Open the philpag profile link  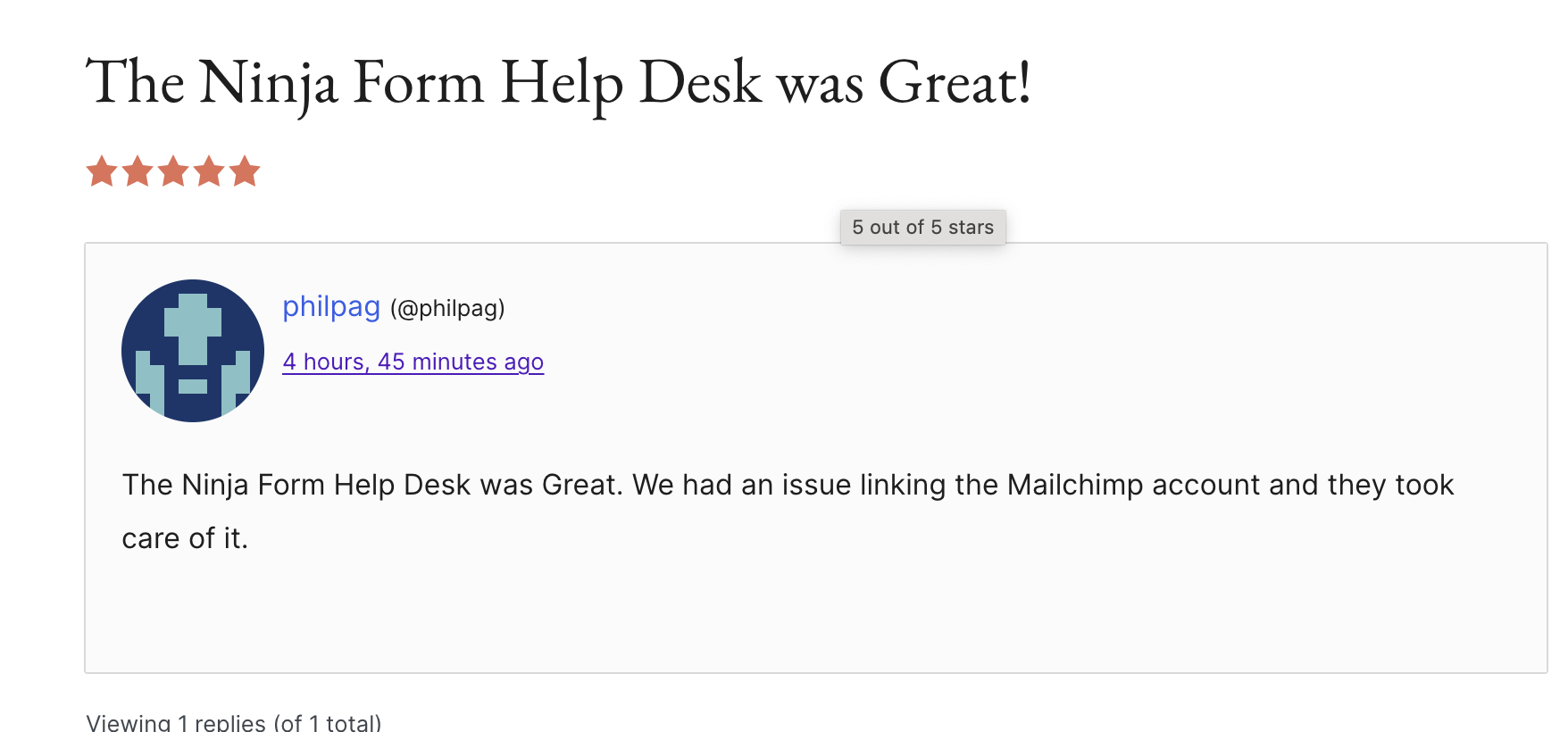(x=331, y=307)
